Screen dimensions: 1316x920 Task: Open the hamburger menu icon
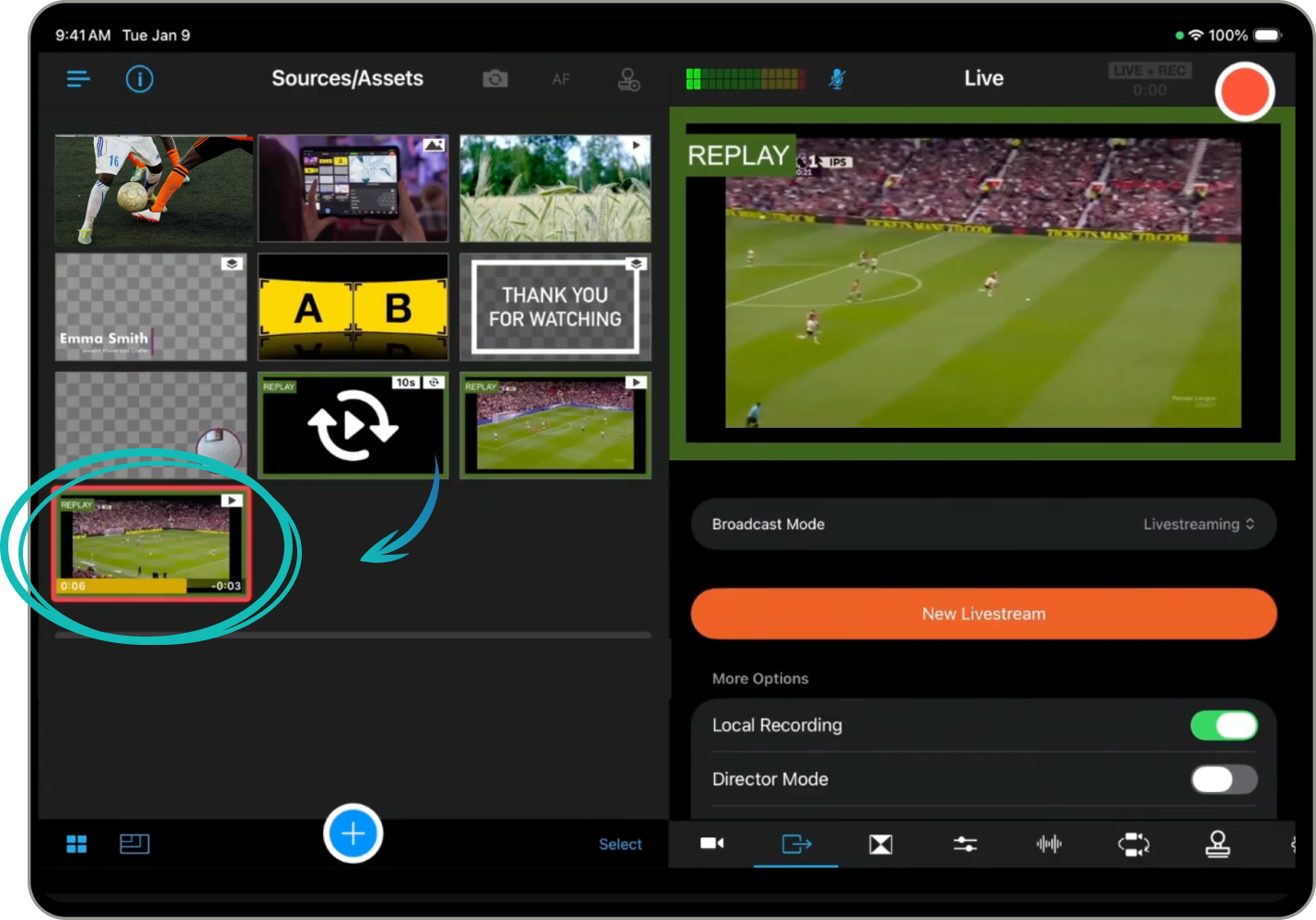(78, 79)
